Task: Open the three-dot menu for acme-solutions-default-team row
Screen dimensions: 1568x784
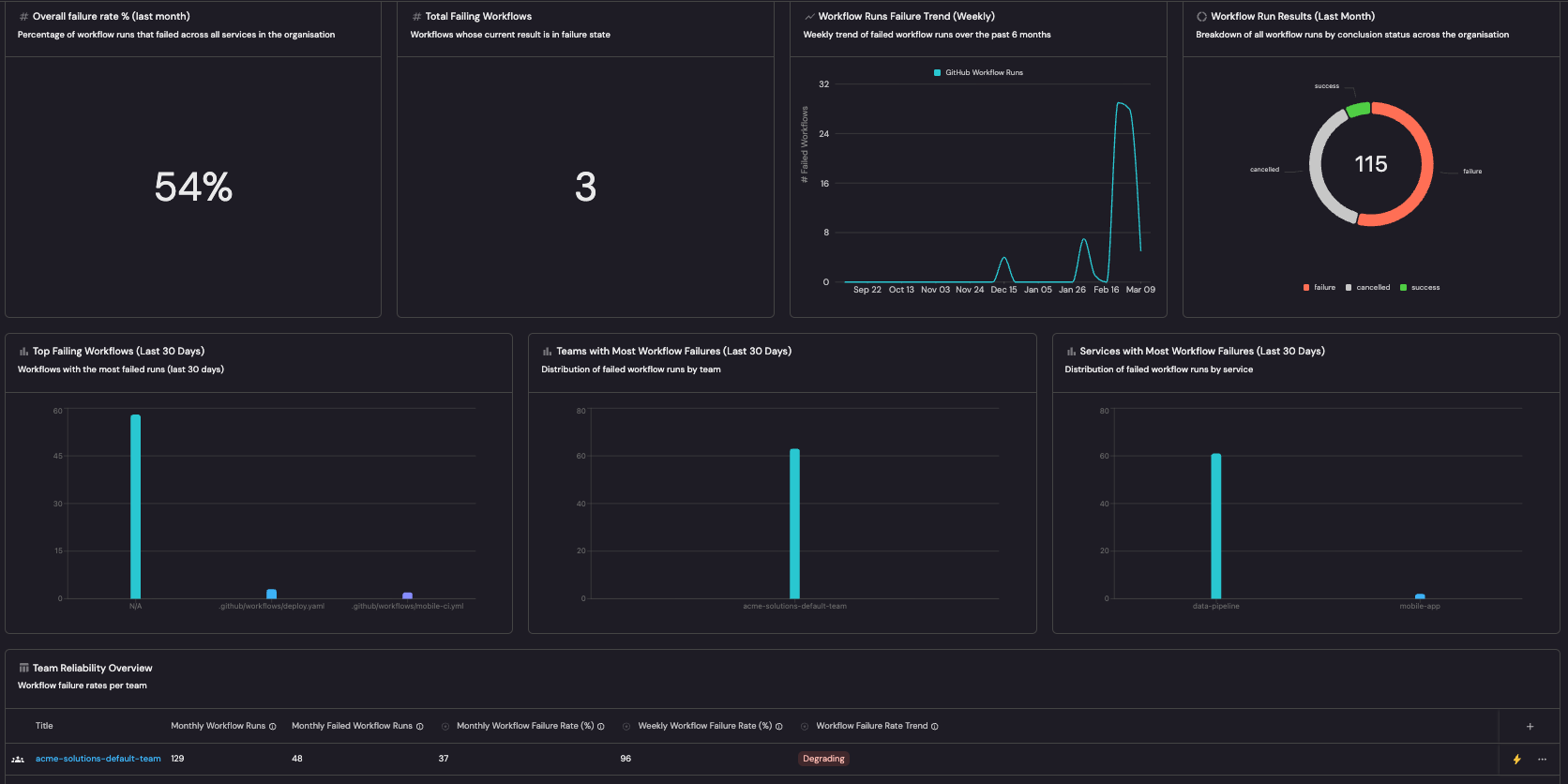Action: click(x=1542, y=760)
